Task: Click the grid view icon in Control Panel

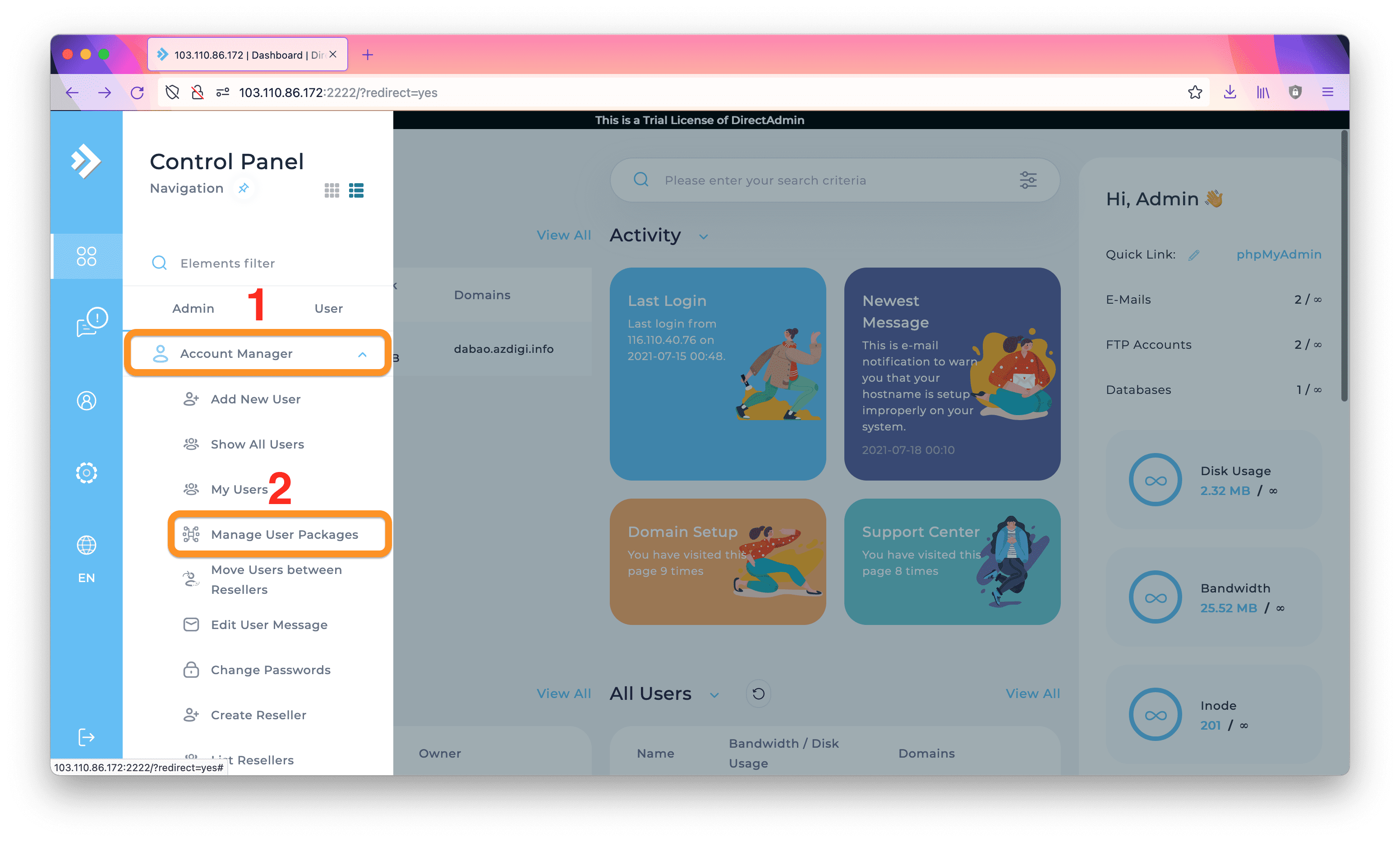Action: [x=332, y=188]
